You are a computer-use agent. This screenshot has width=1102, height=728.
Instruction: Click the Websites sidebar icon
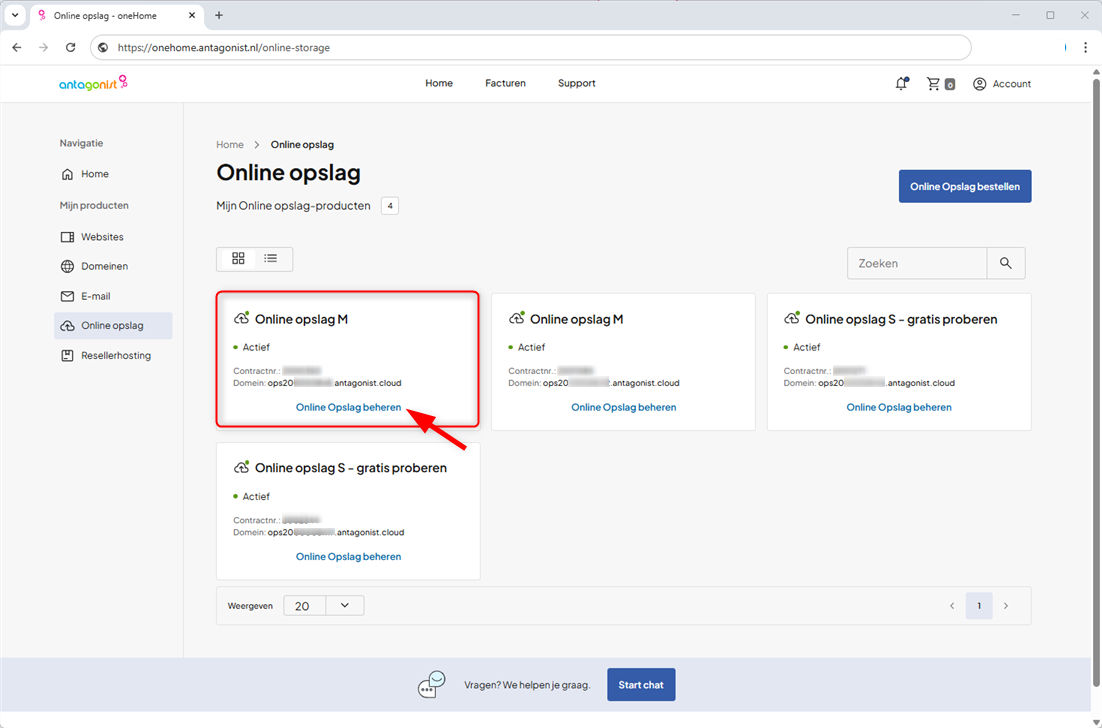coord(67,238)
